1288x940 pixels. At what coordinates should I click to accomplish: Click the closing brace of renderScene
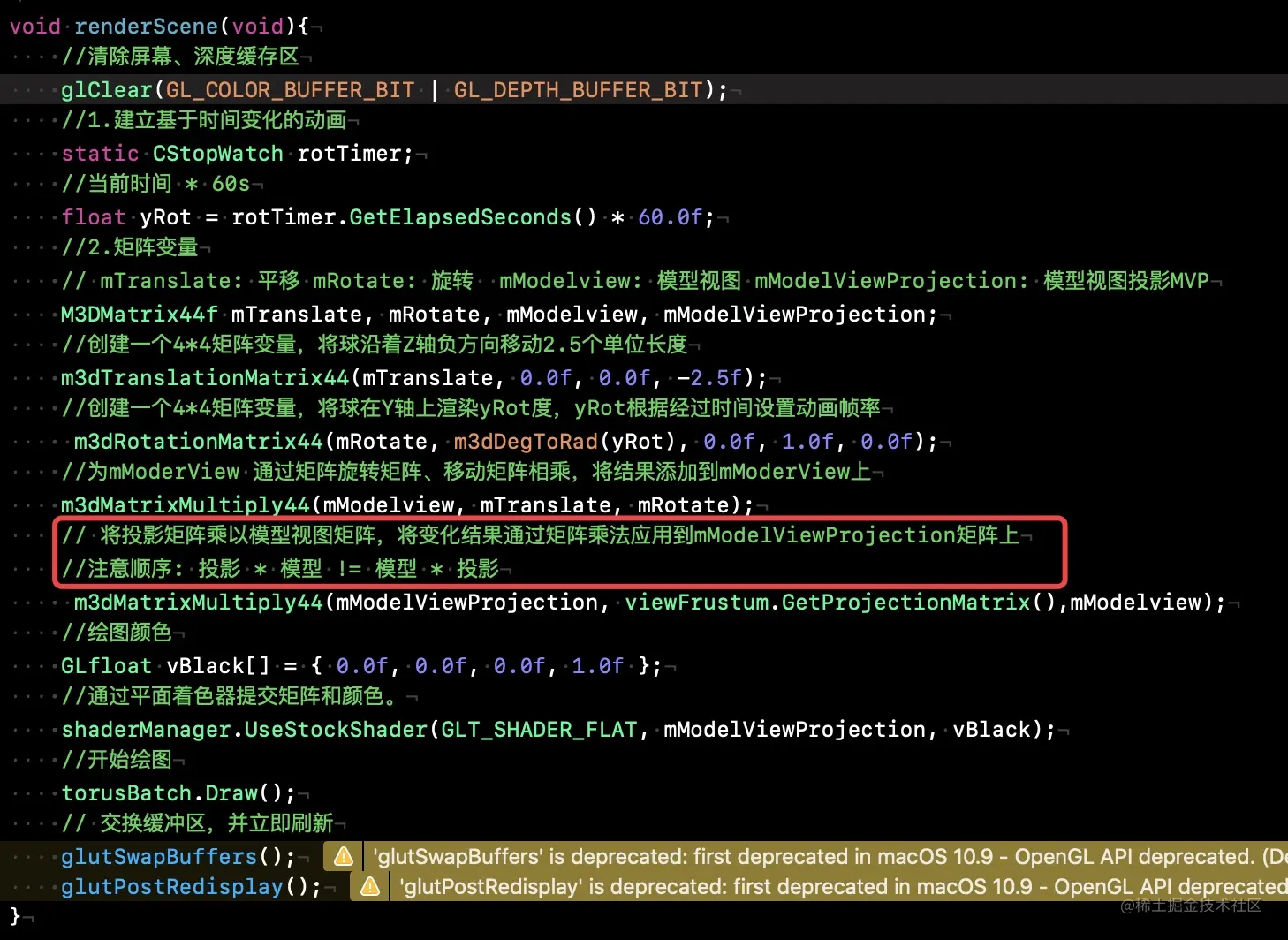(x=15, y=916)
